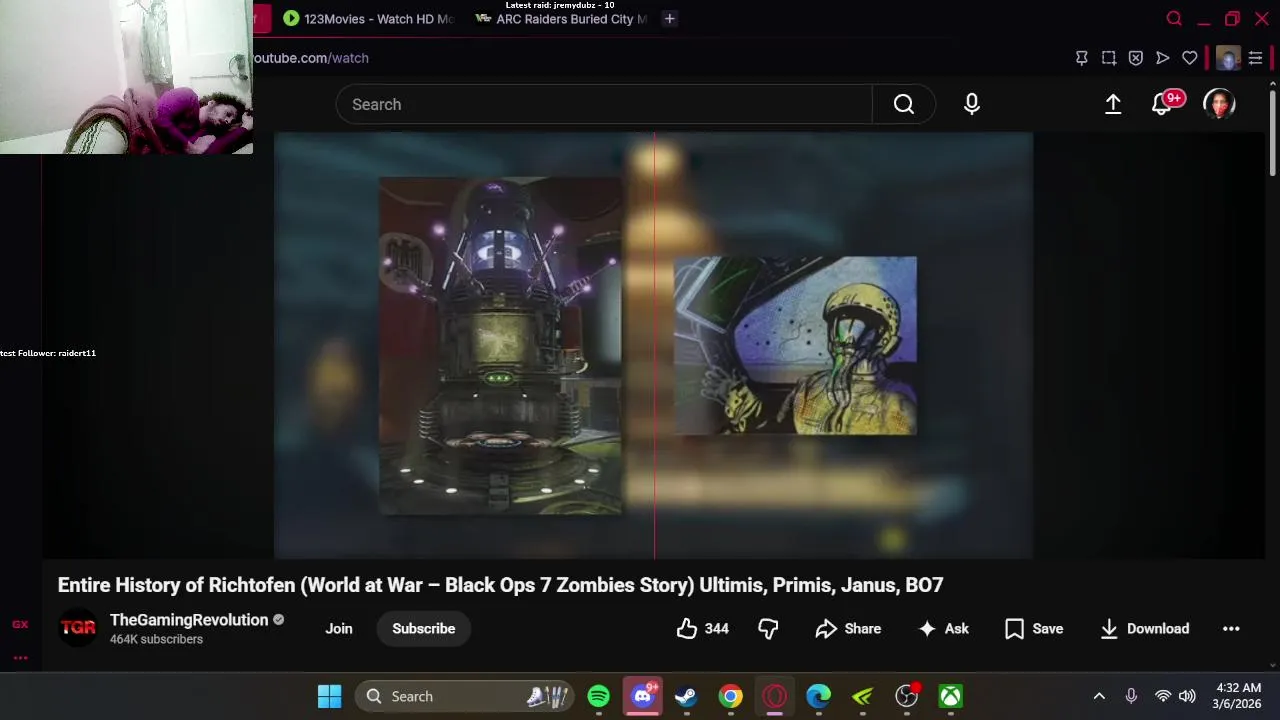
Task: Open OBS Studio from taskbar
Action: click(x=907, y=696)
